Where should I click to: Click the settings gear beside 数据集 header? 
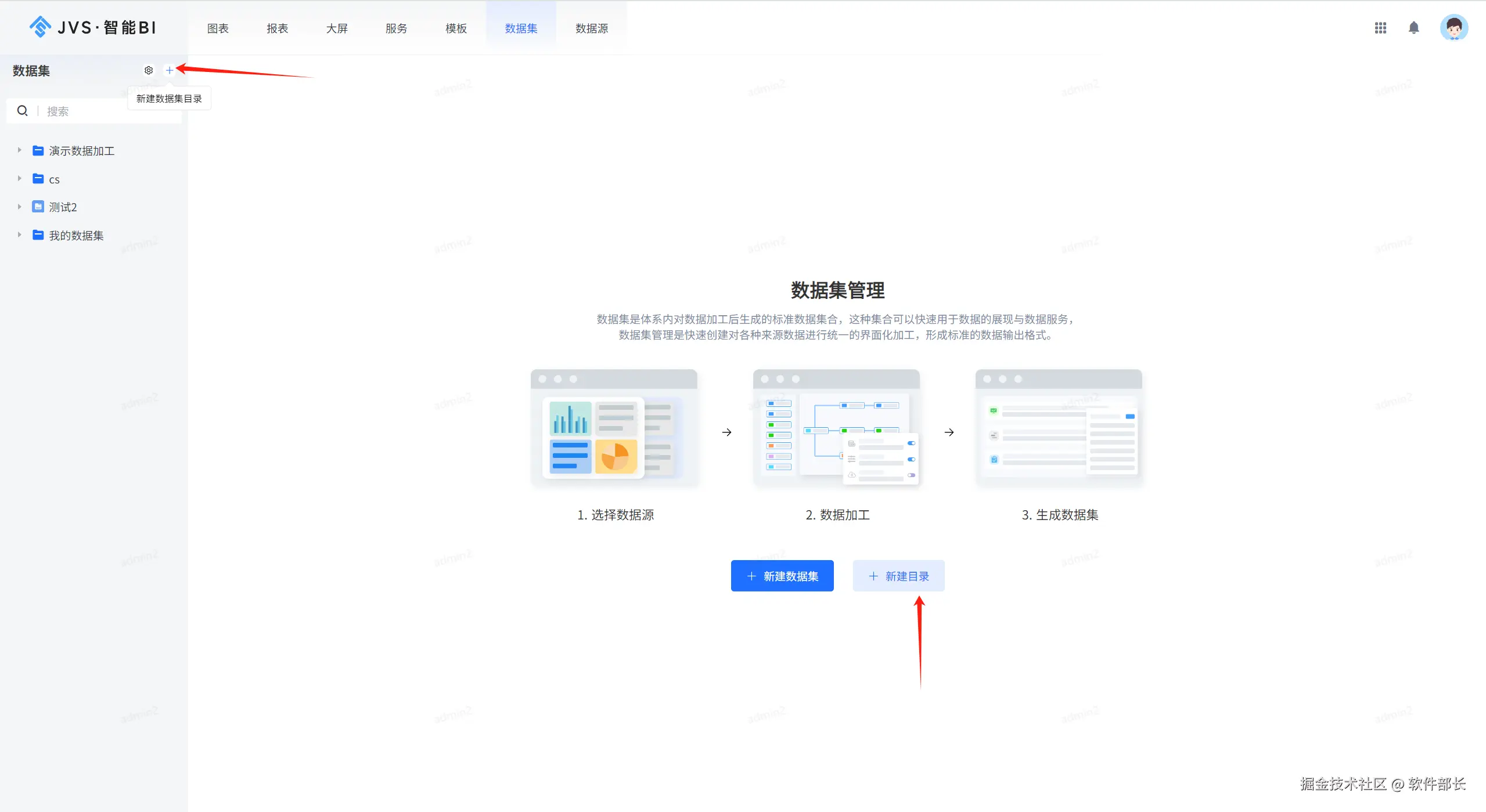149,70
